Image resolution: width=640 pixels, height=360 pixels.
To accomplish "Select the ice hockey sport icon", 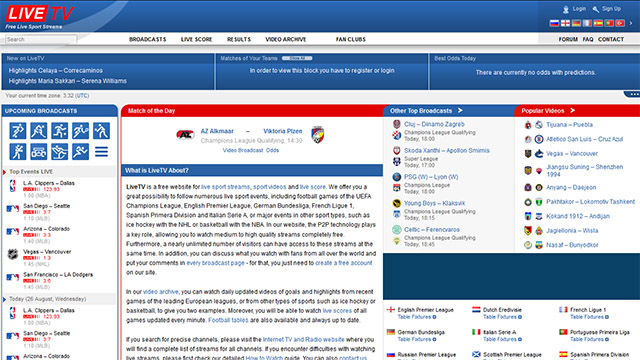I will pyautogui.click(x=38, y=131).
